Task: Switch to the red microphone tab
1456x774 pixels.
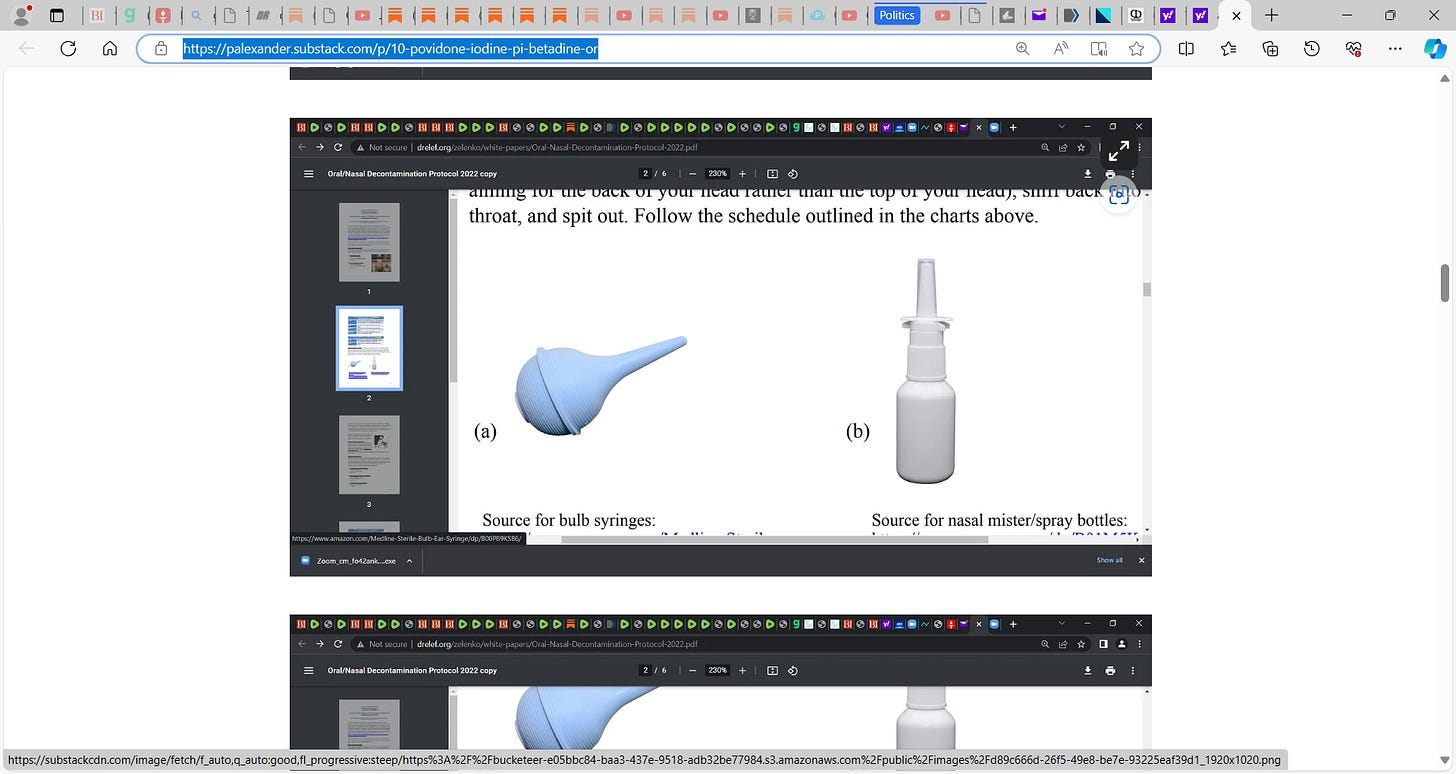Action: [x=163, y=15]
